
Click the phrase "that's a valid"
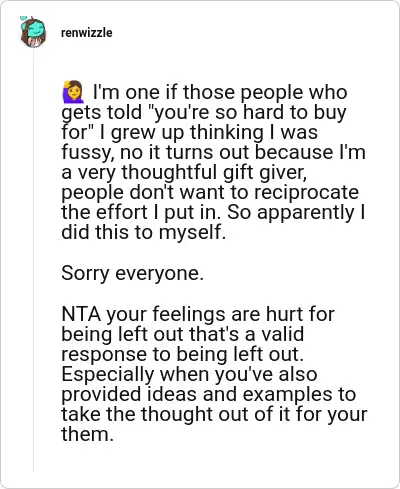[246, 334]
